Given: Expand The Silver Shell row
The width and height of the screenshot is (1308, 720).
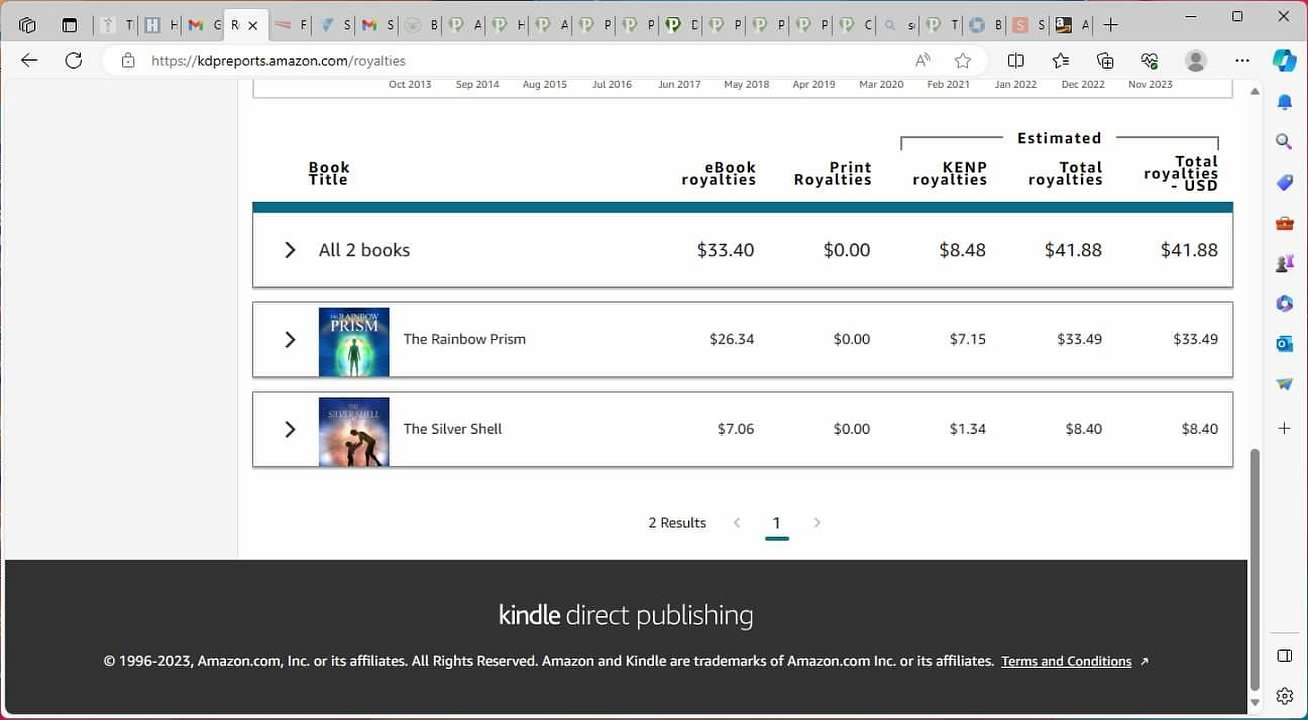Looking at the screenshot, I should [290, 429].
